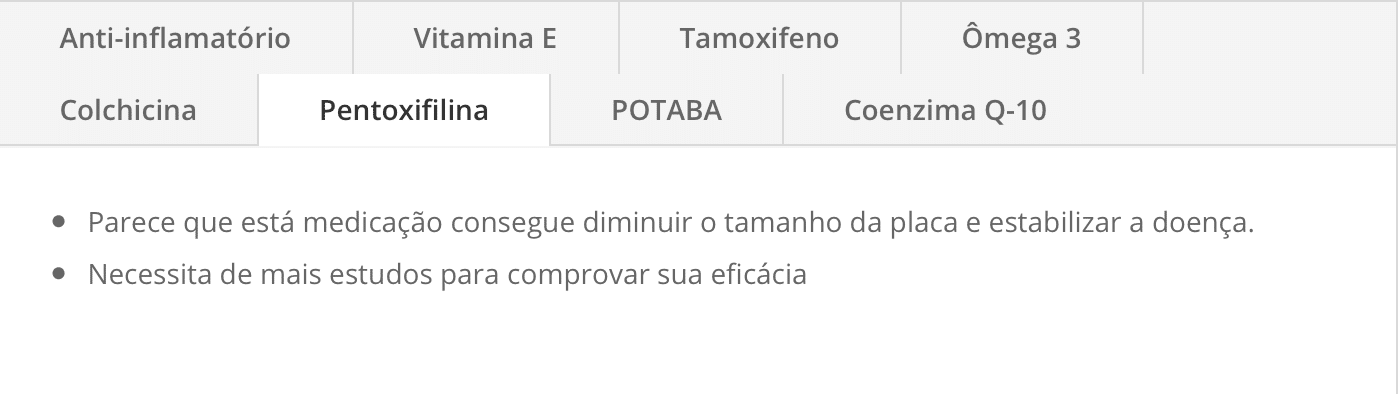The image size is (1398, 394).
Task: Click the sentence beginning 'Parece que está medicação'
Action: (671, 222)
